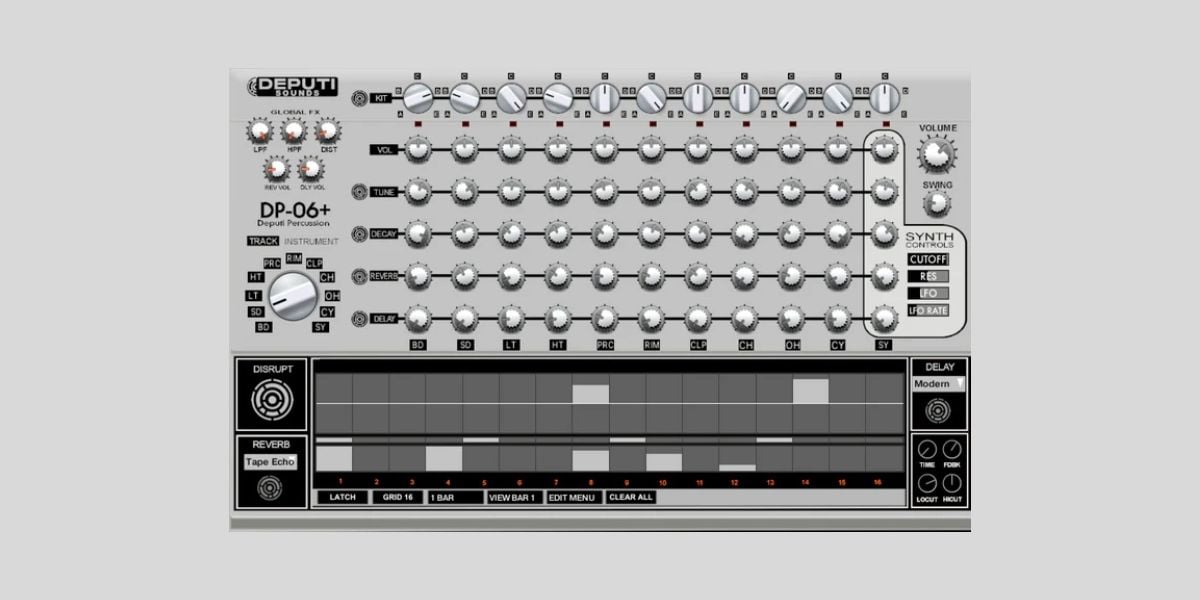Click the circular icon beside the KIT label
The width and height of the screenshot is (1200, 600).
pos(359,98)
